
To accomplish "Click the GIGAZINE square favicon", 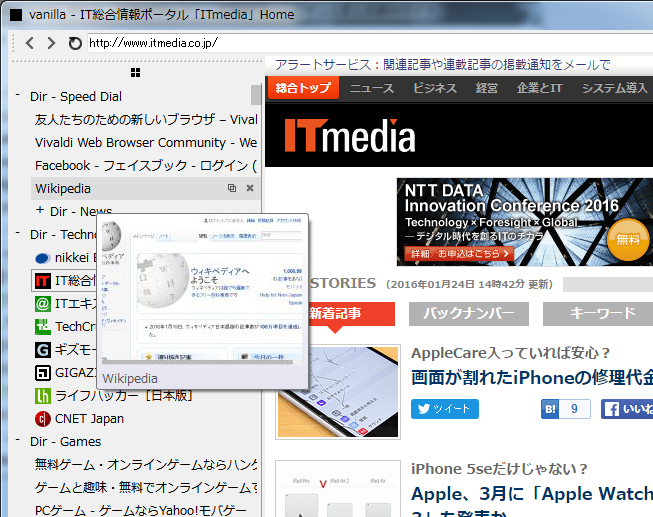I will (42, 372).
